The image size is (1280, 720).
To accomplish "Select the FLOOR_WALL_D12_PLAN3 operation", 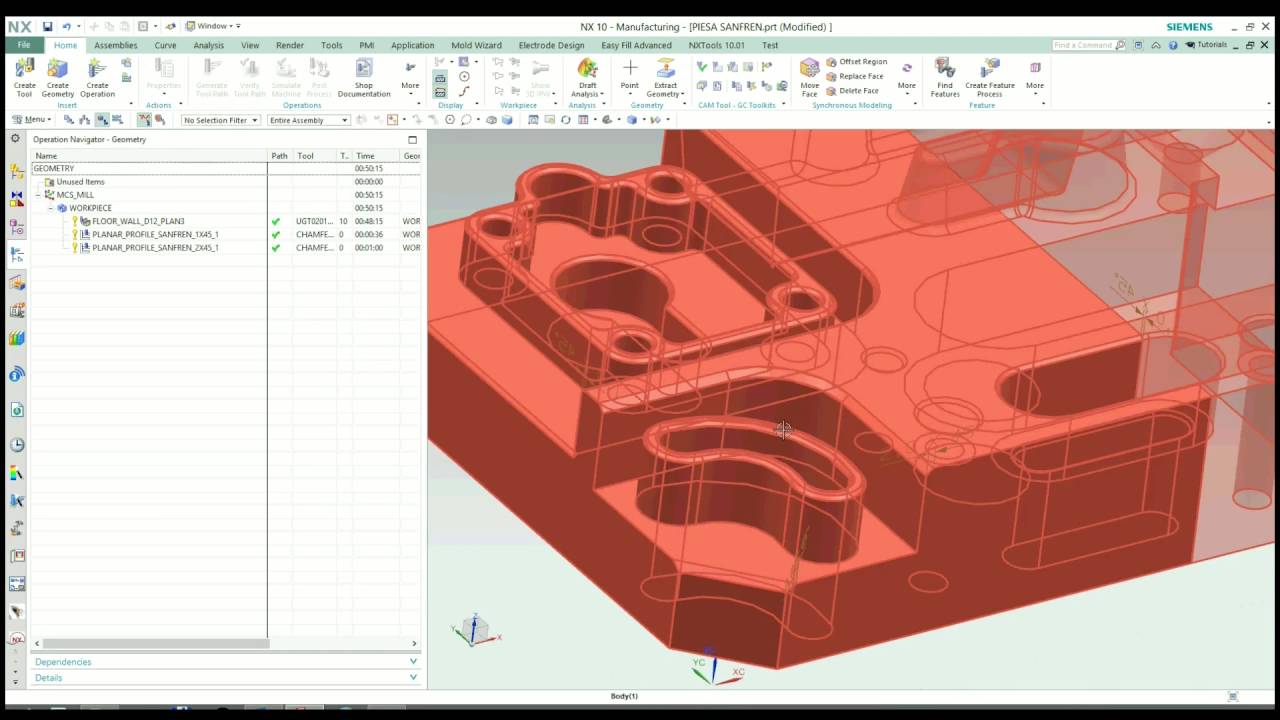I will pyautogui.click(x=138, y=221).
